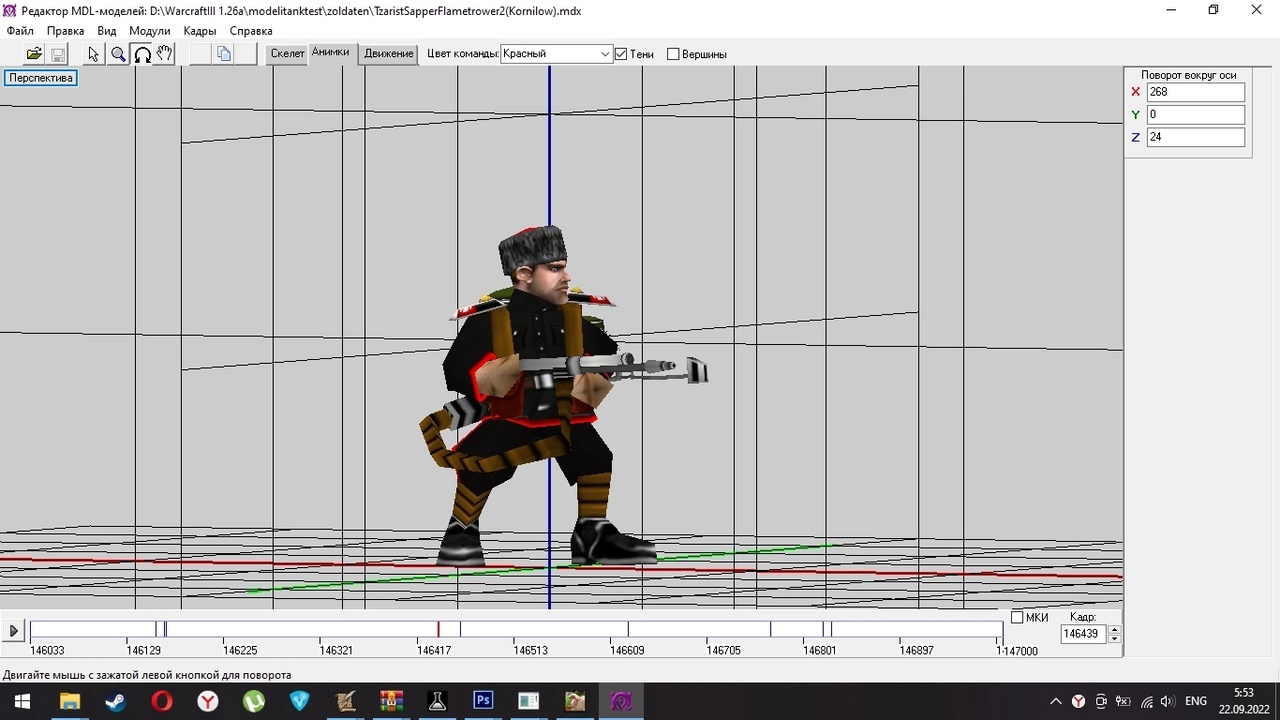Enable the МКИ checkbox
The height and width of the screenshot is (720, 1280).
pyautogui.click(x=1017, y=618)
